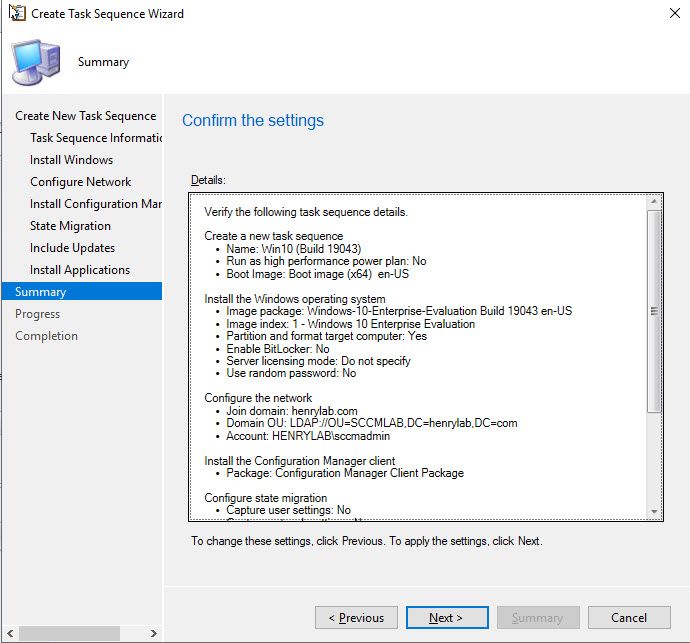This screenshot has height=643, width=690.
Task: Select the Configure Network step
Action: pyautogui.click(x=80, y=182)
